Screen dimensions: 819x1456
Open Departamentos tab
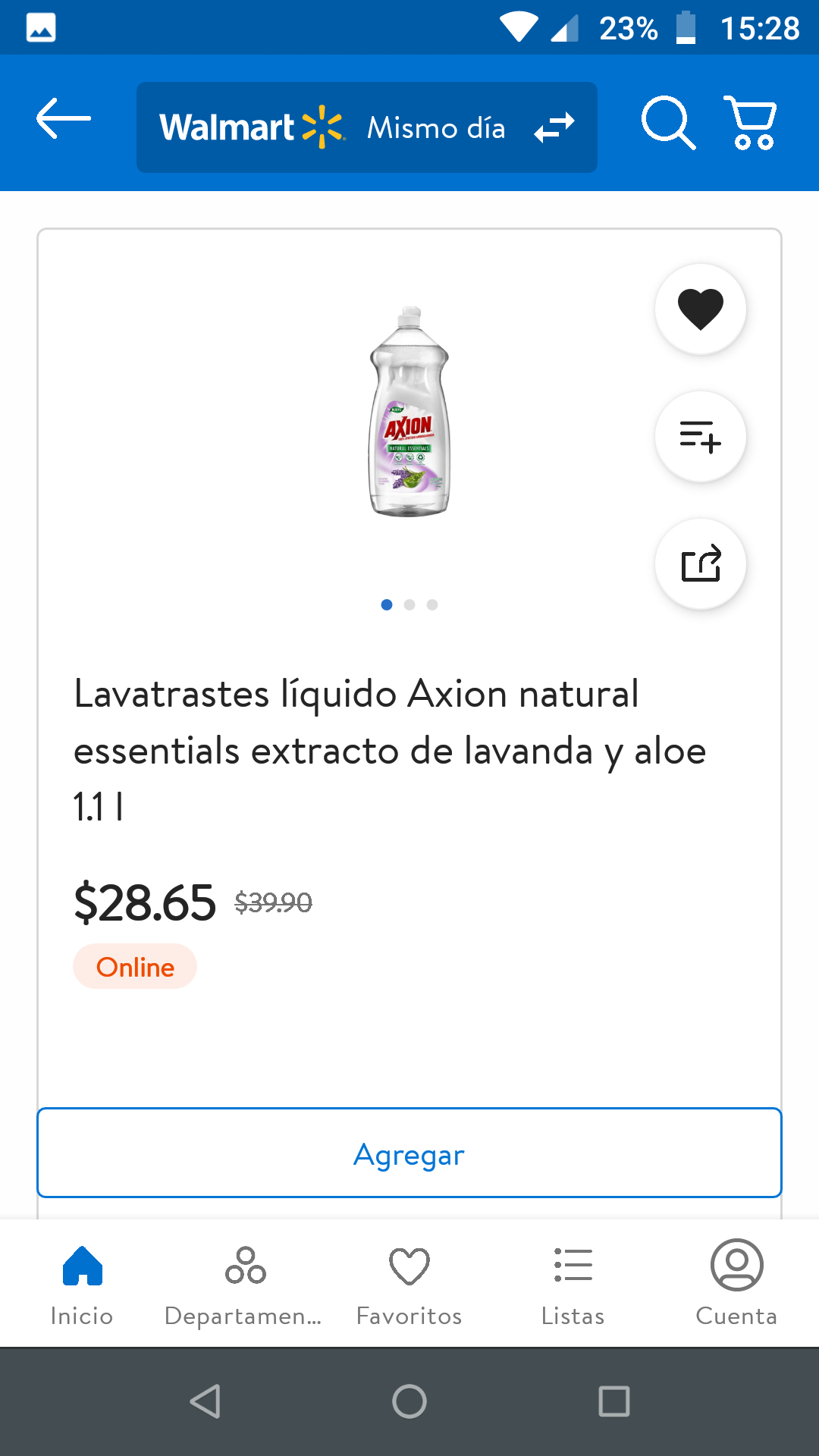244,1284
